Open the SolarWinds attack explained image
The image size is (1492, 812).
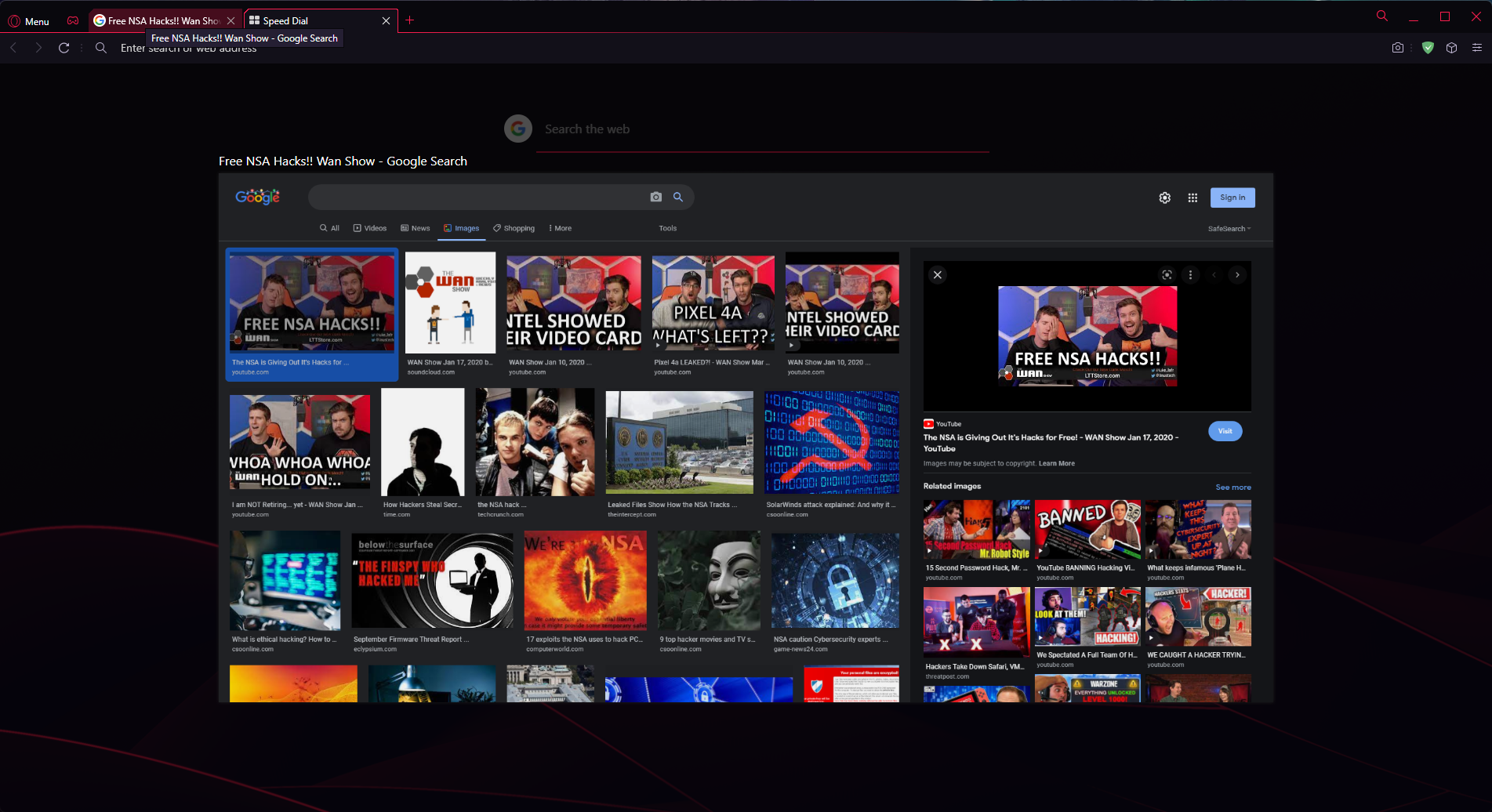832,442
